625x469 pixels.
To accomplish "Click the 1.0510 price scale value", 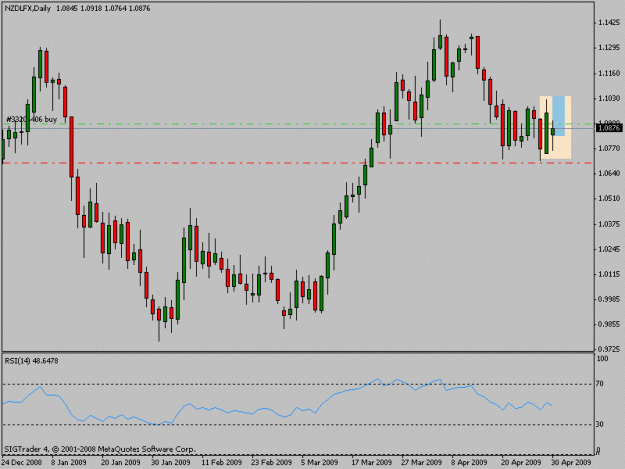I will pyautogui.click(x=609, y=198).
